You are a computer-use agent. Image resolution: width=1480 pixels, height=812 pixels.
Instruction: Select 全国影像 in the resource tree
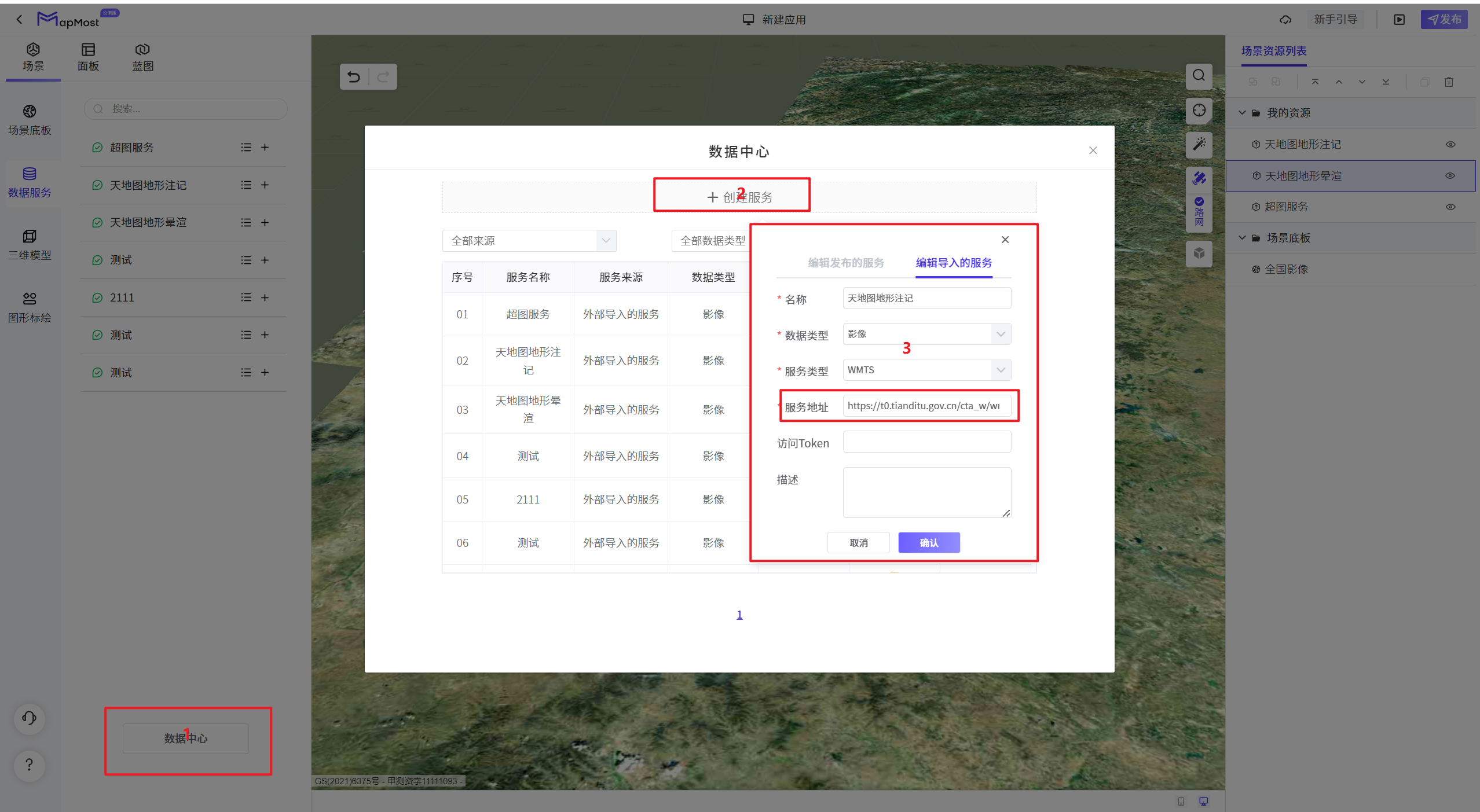(1287, 269)
